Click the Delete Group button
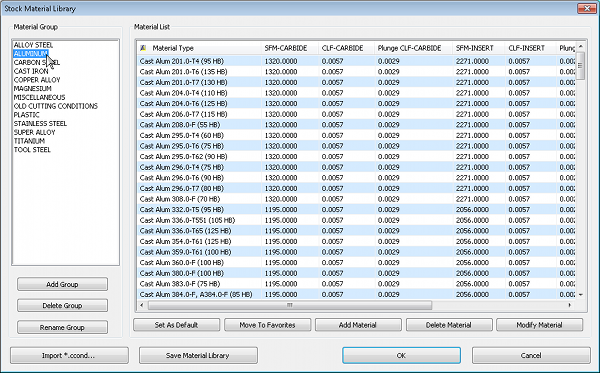Image resolution: width=600 pixels, height=373 pixels. point(62,306)
